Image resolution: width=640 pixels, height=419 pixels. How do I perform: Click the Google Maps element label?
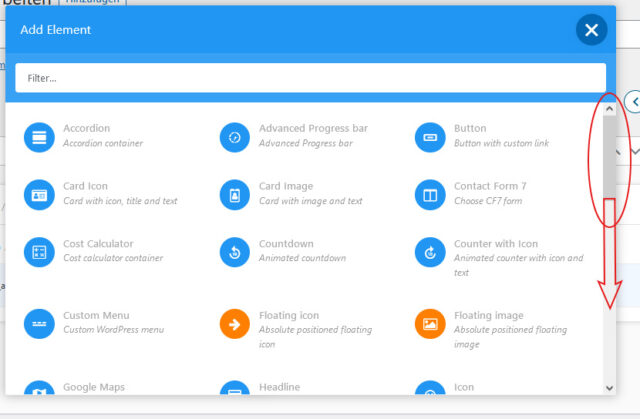pyautogui.click(x=94, y=387)
